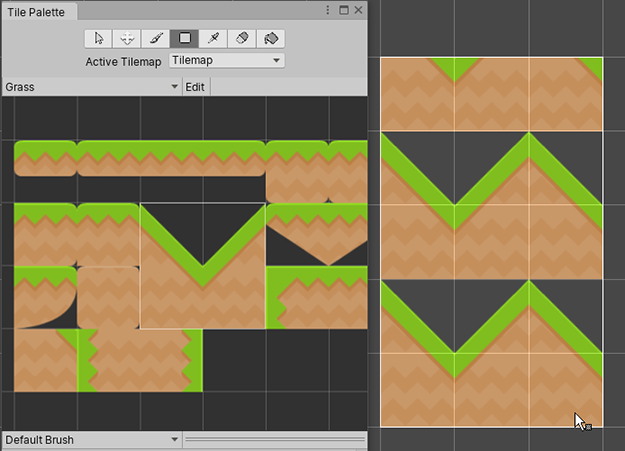Open the Tile Palette kebab options menu
This screenshot has width=625, height=451.
pos(328,9)
